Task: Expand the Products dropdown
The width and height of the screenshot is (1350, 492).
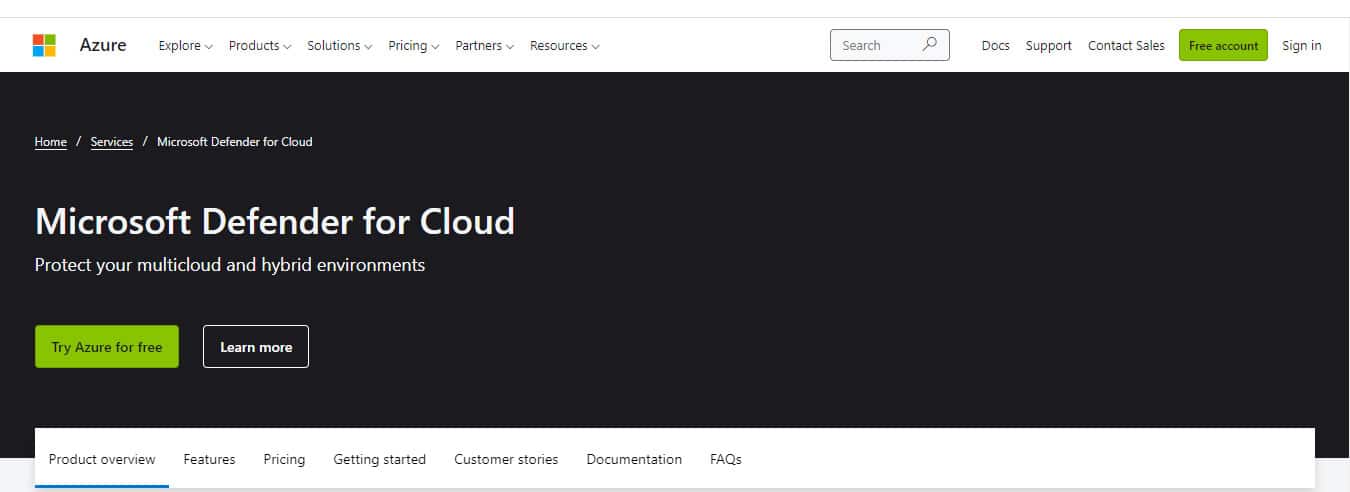Action: [260, 45]
